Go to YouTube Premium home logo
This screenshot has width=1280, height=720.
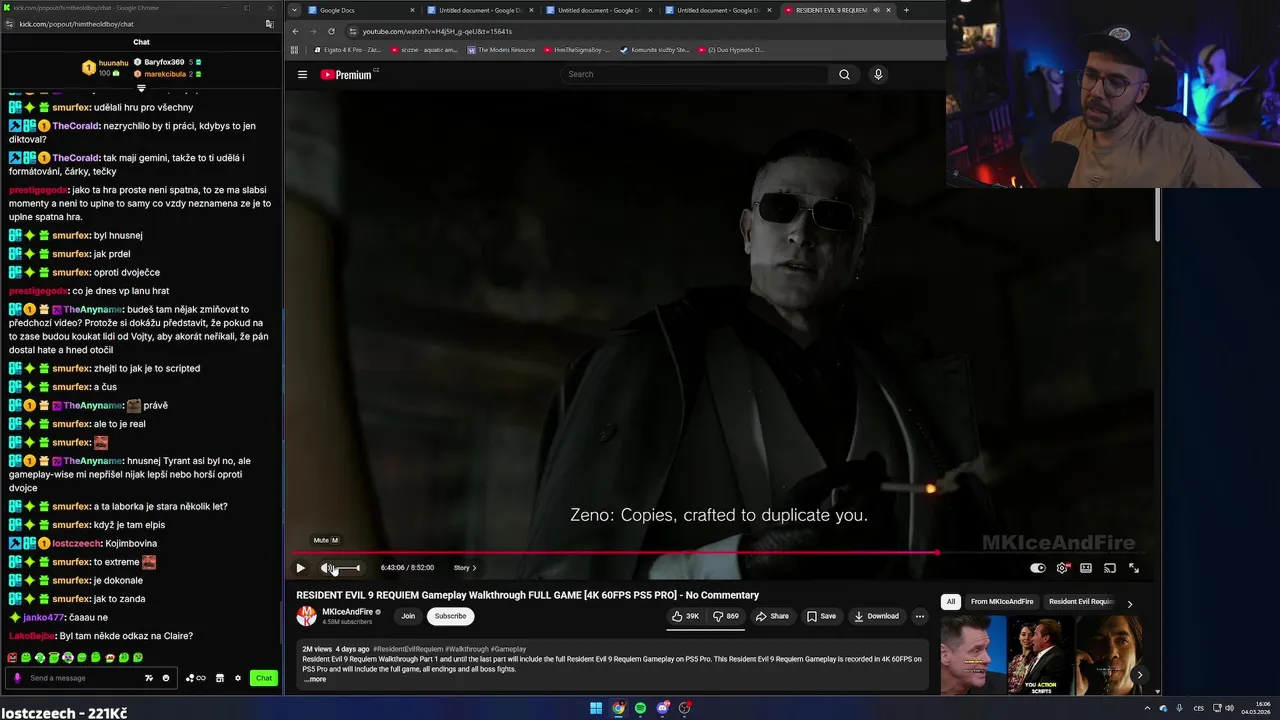tap(346, 74)
